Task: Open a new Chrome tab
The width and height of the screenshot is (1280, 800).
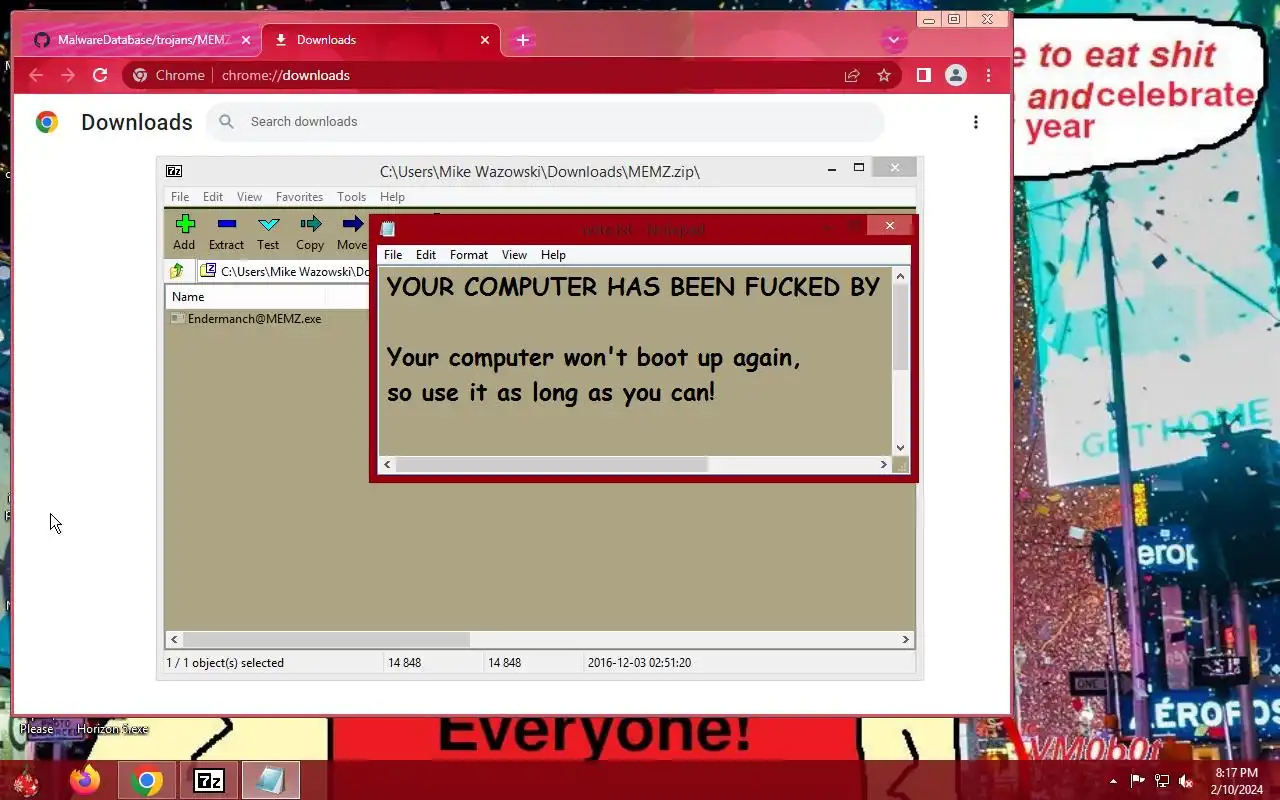Action: coord(522,40)
